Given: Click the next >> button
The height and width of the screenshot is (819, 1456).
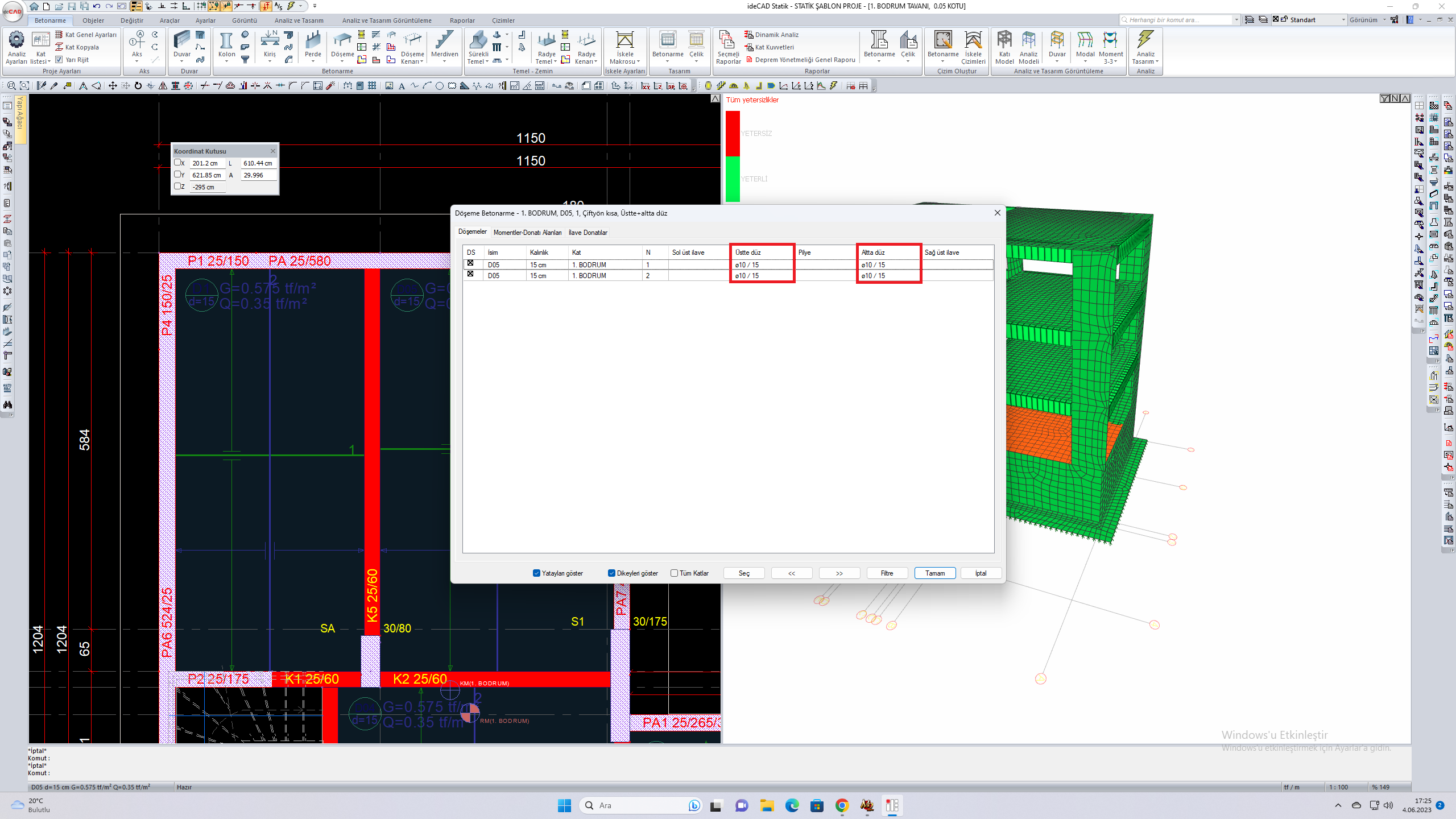Looking at the screenshot, I should [x=839, y=573].
